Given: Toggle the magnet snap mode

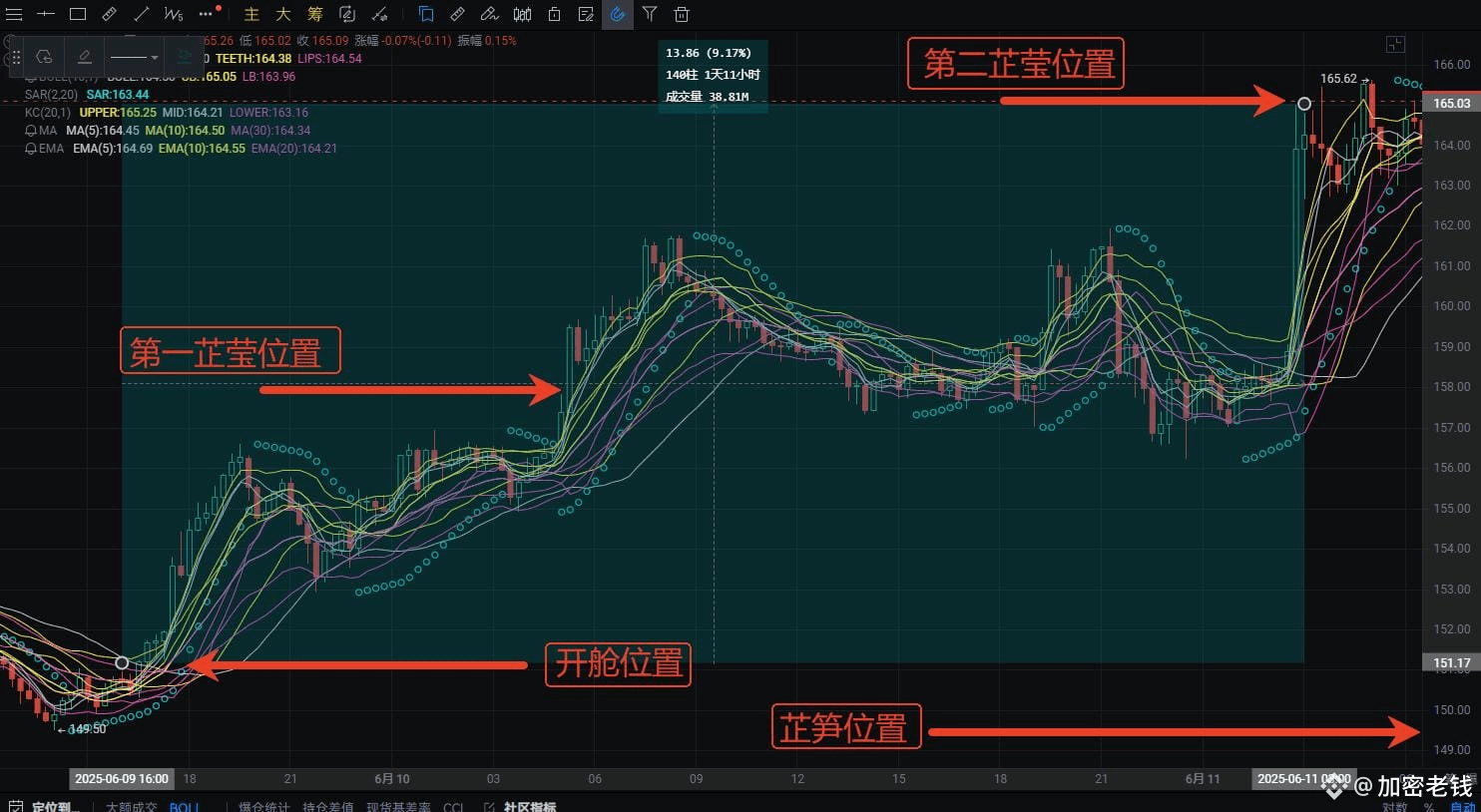Looking at the screenshot, I should (618, 14).
